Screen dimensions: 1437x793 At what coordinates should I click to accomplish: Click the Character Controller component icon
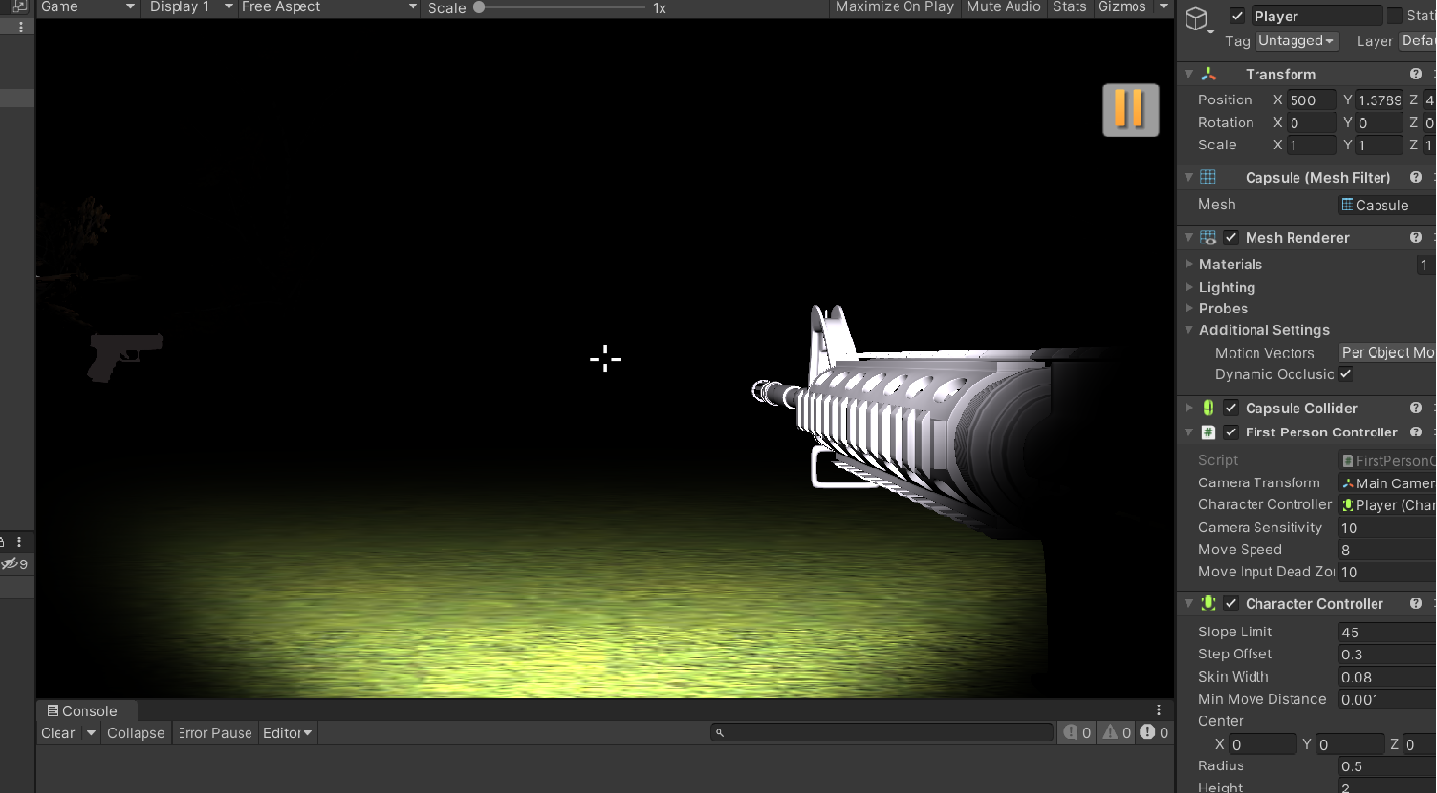(1208, 603)
